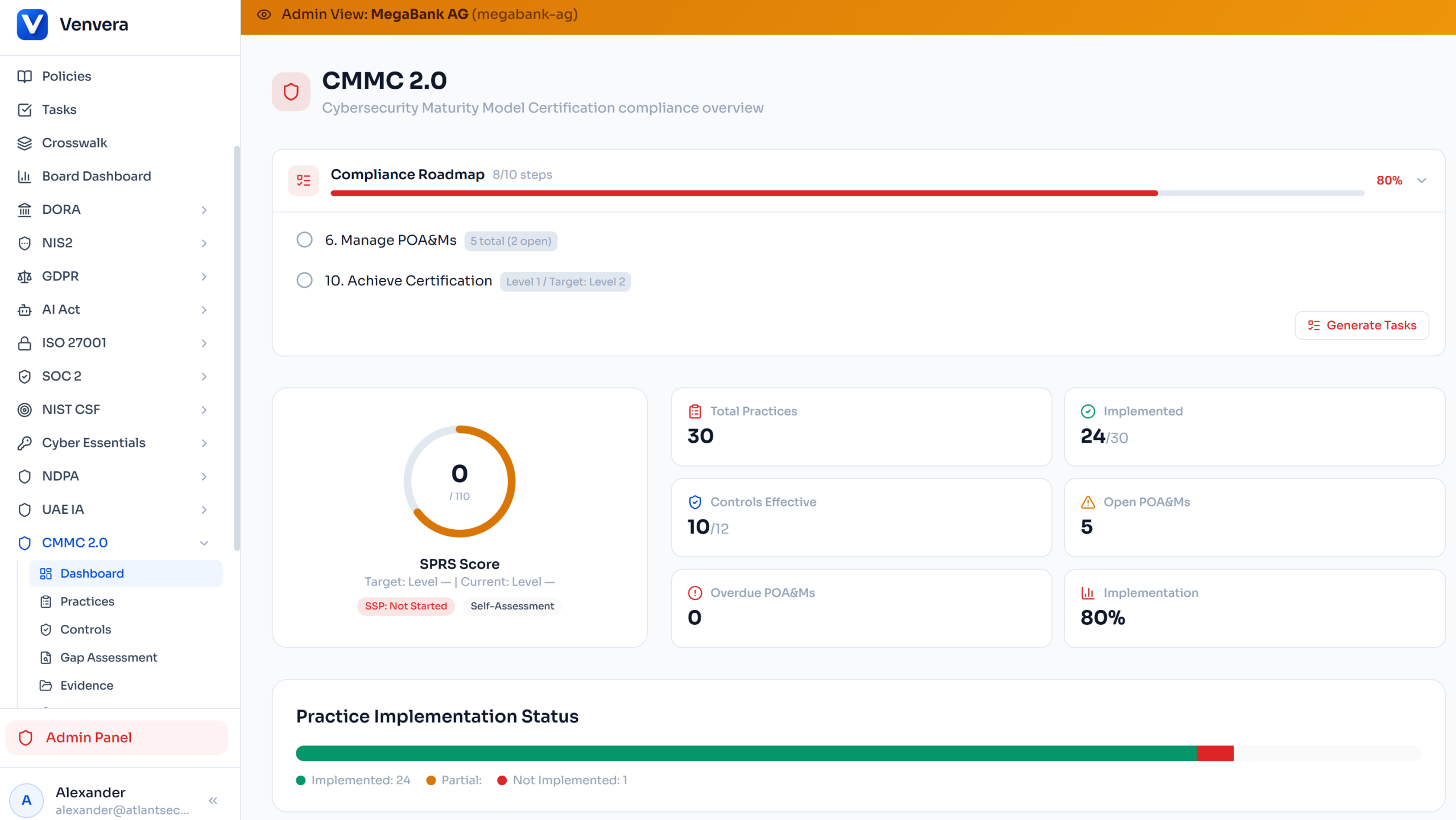Collapse the CMMC 2.0 sidebar section
The image size is (1456, 820).
(204, 543)
